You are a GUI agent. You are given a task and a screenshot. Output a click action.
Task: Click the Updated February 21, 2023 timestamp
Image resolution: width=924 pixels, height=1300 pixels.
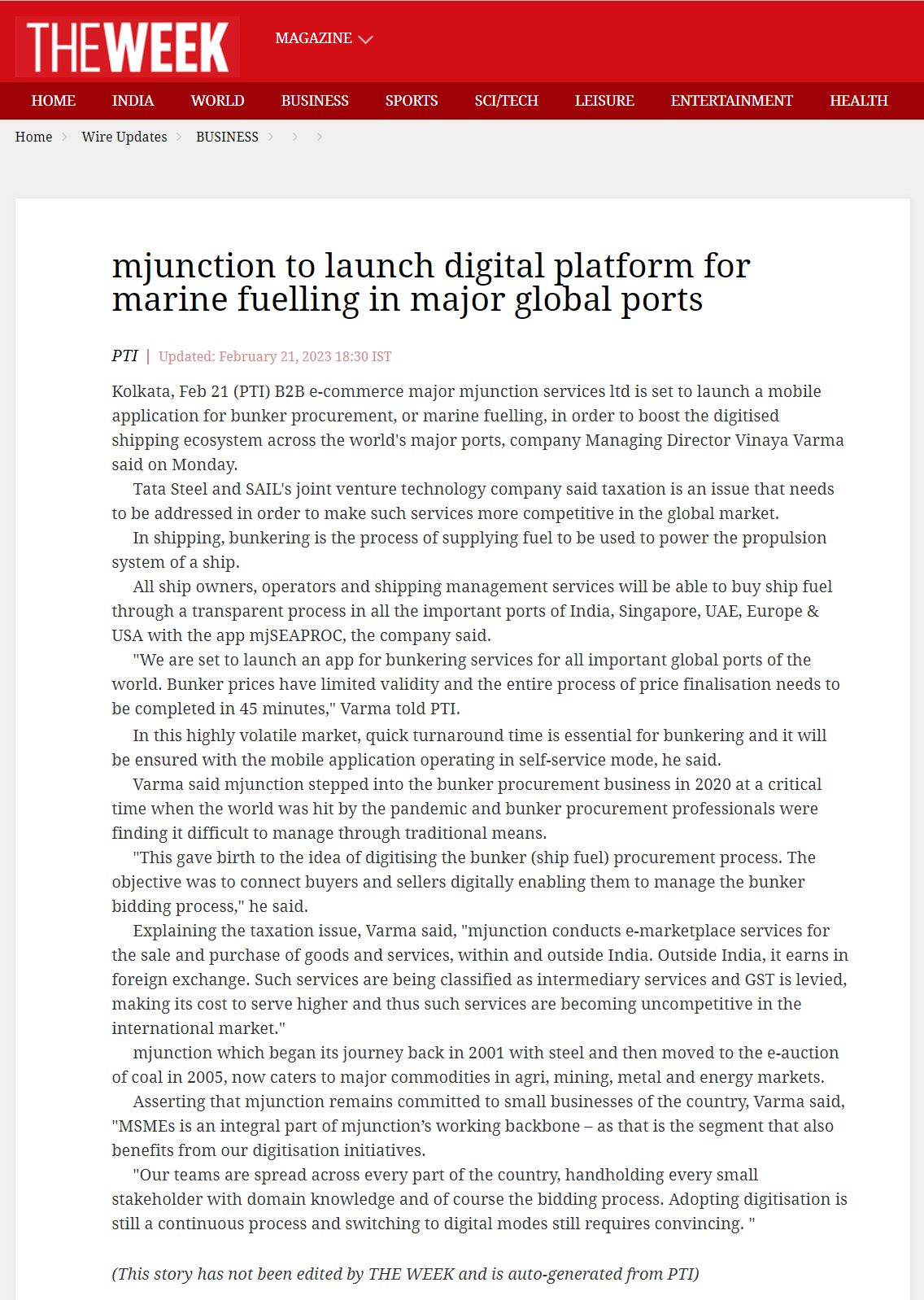[x=275, y=356]
